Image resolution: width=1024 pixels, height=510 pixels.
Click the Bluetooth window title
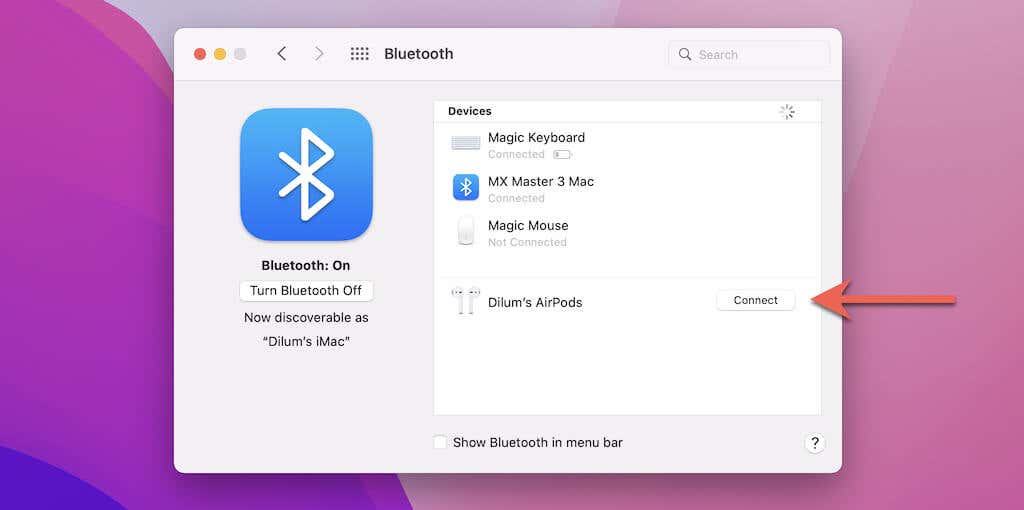click(x=419, y=54)
